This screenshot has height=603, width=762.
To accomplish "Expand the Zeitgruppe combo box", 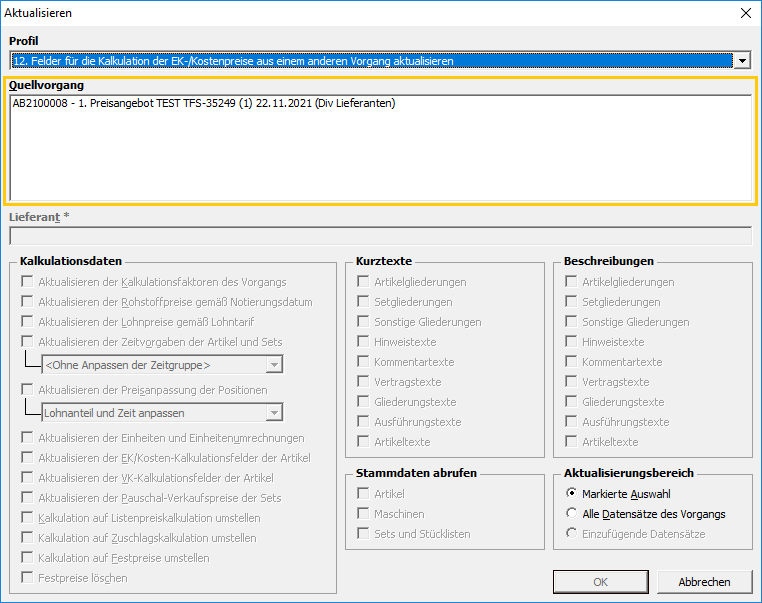I will point(273,364).
